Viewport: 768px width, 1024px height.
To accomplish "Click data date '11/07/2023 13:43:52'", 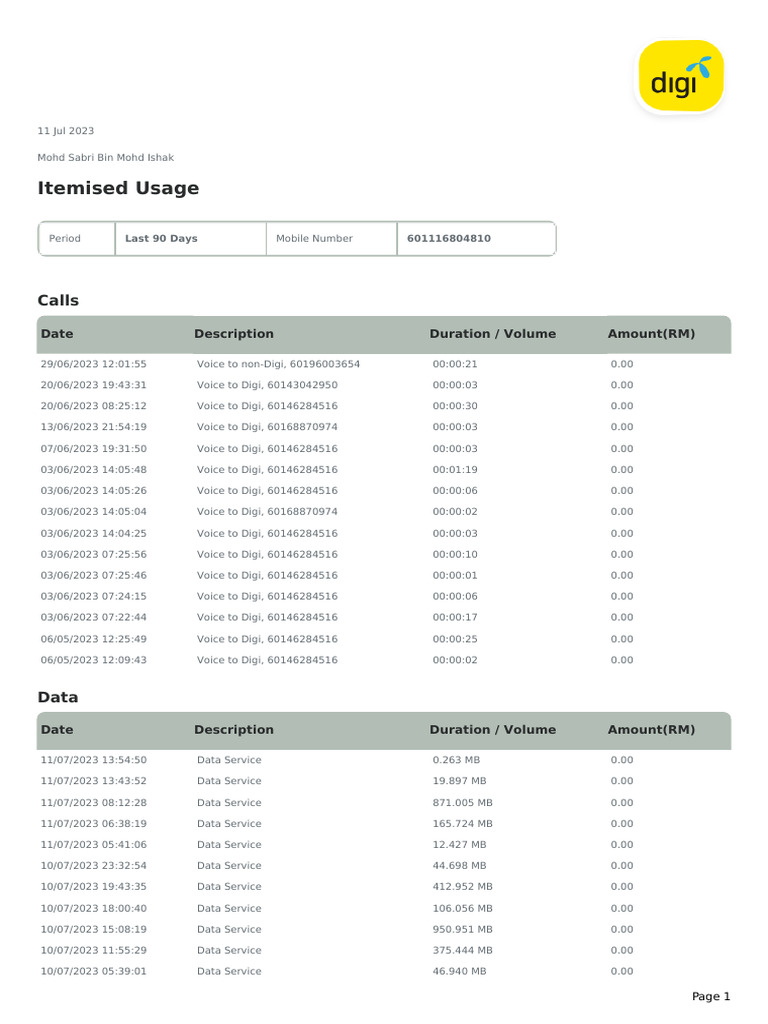I will click(93, 780).
